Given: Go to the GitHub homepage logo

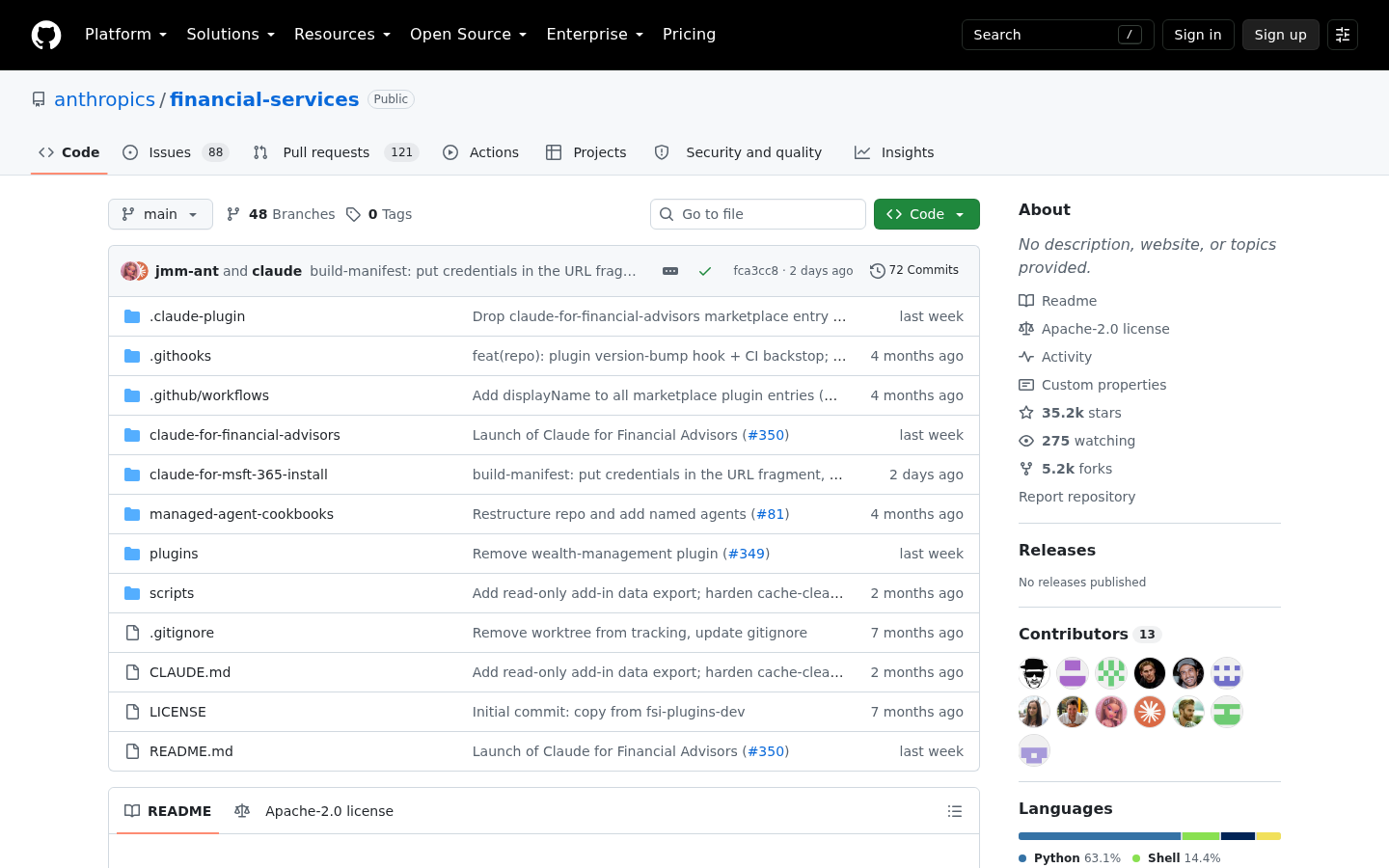Looking at the screenshot, I should pyautogui.click(x=46, y=35).
